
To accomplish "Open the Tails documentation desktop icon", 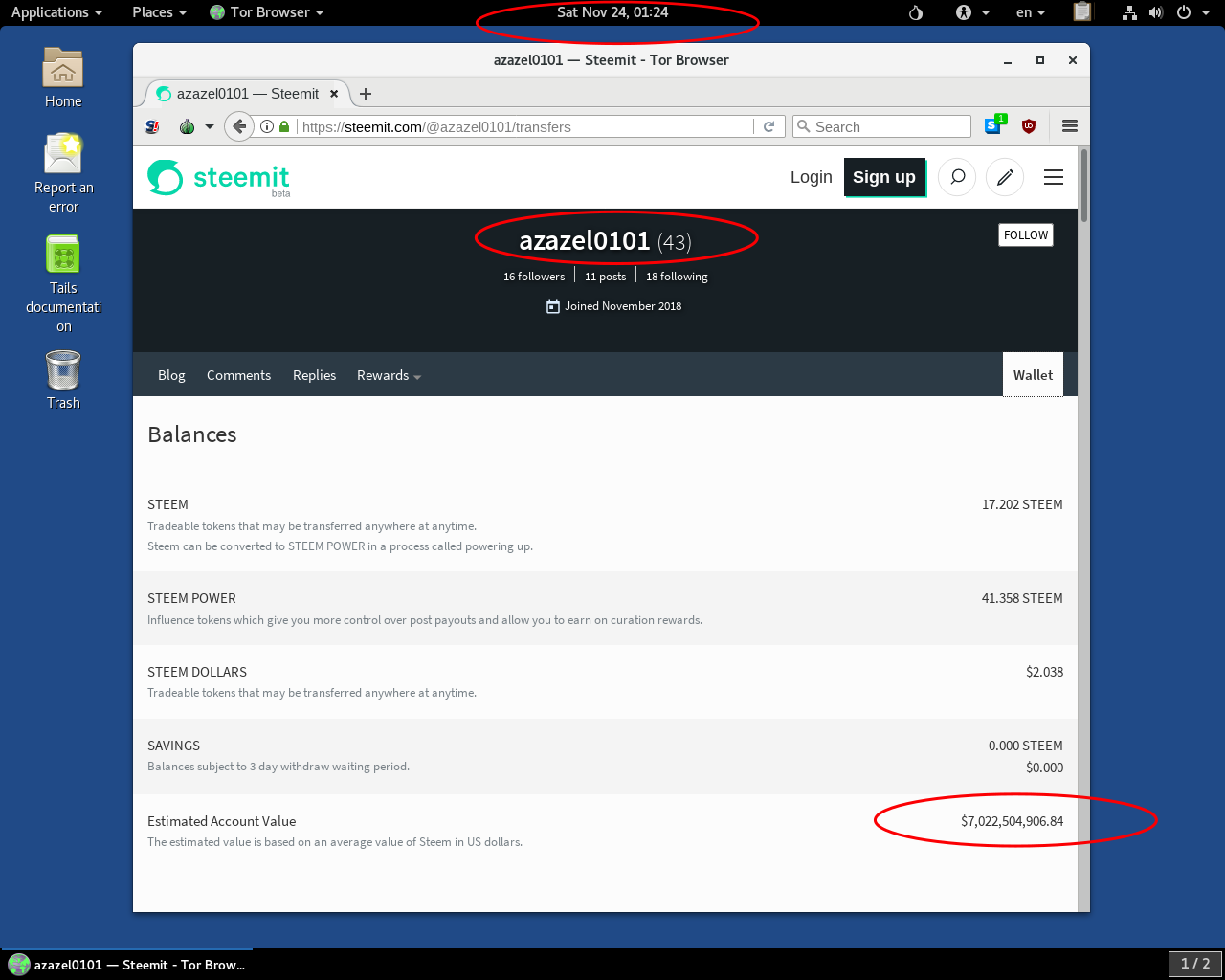I will tap(63, 284).
